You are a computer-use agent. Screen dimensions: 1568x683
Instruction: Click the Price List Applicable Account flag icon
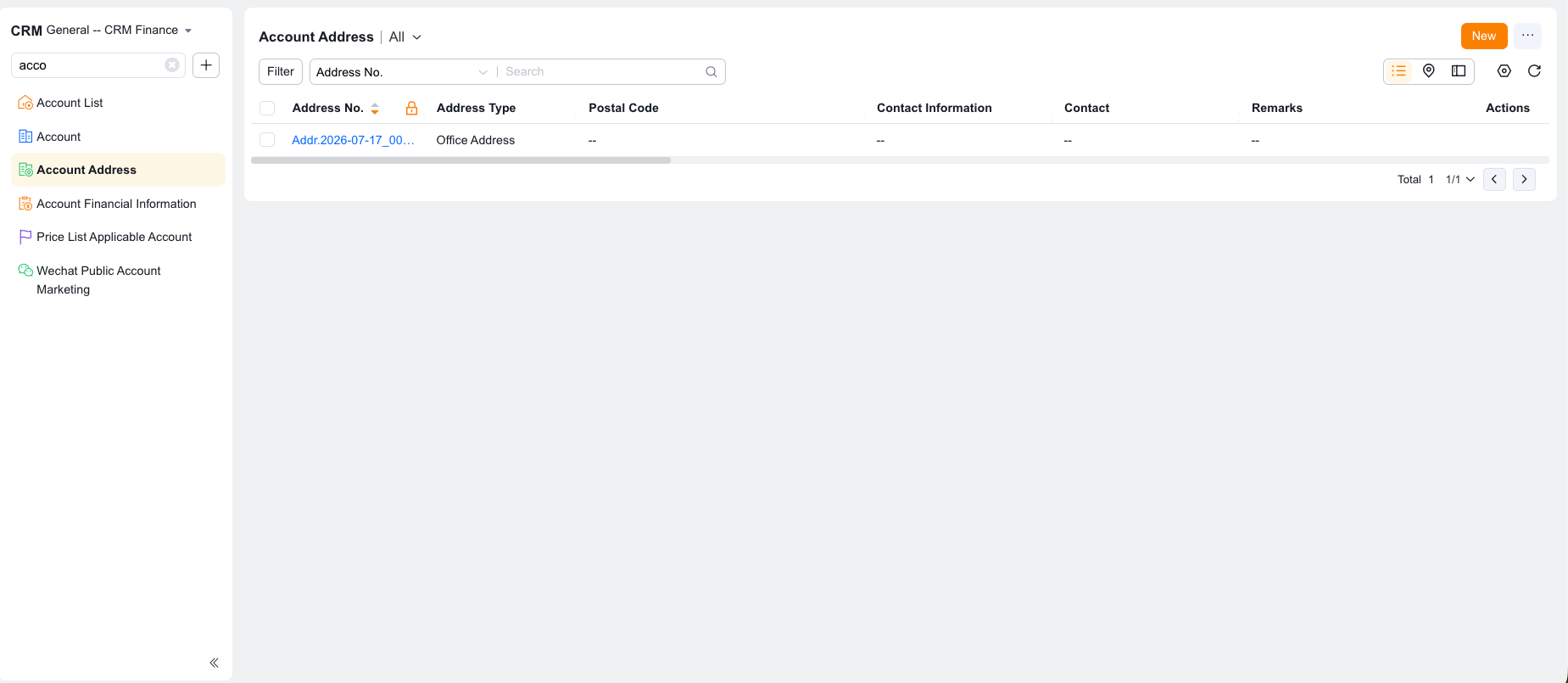coord(25,237)
